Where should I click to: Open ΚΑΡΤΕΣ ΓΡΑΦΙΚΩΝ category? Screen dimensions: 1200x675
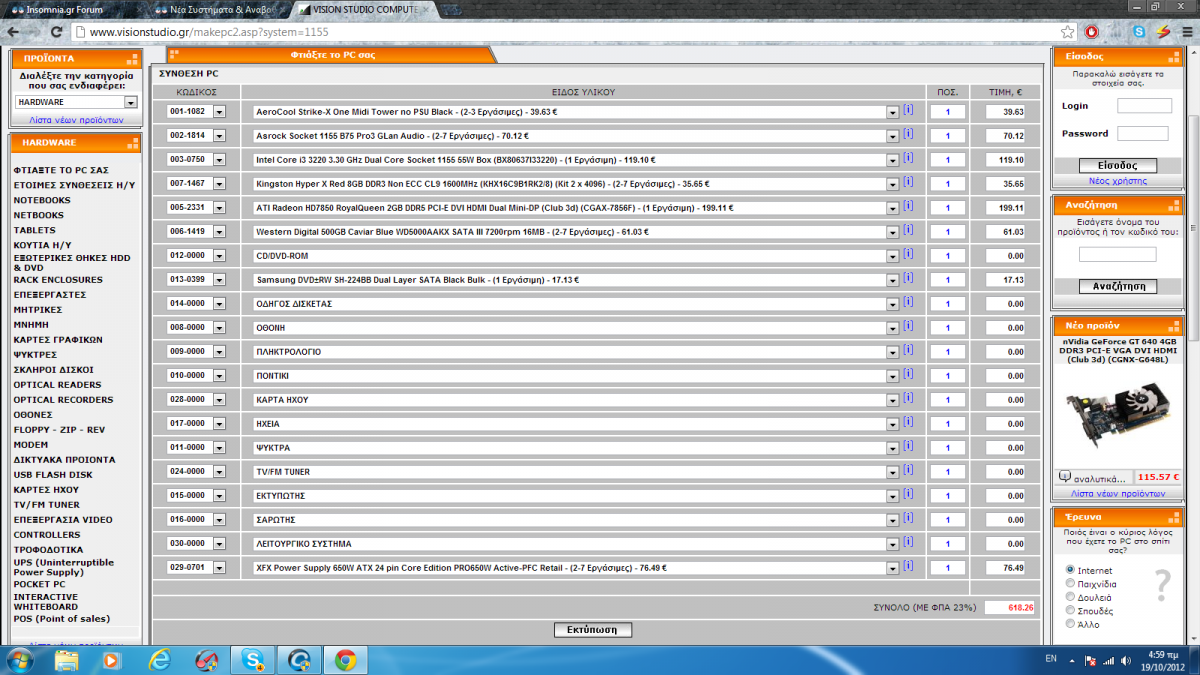(59, 340)
